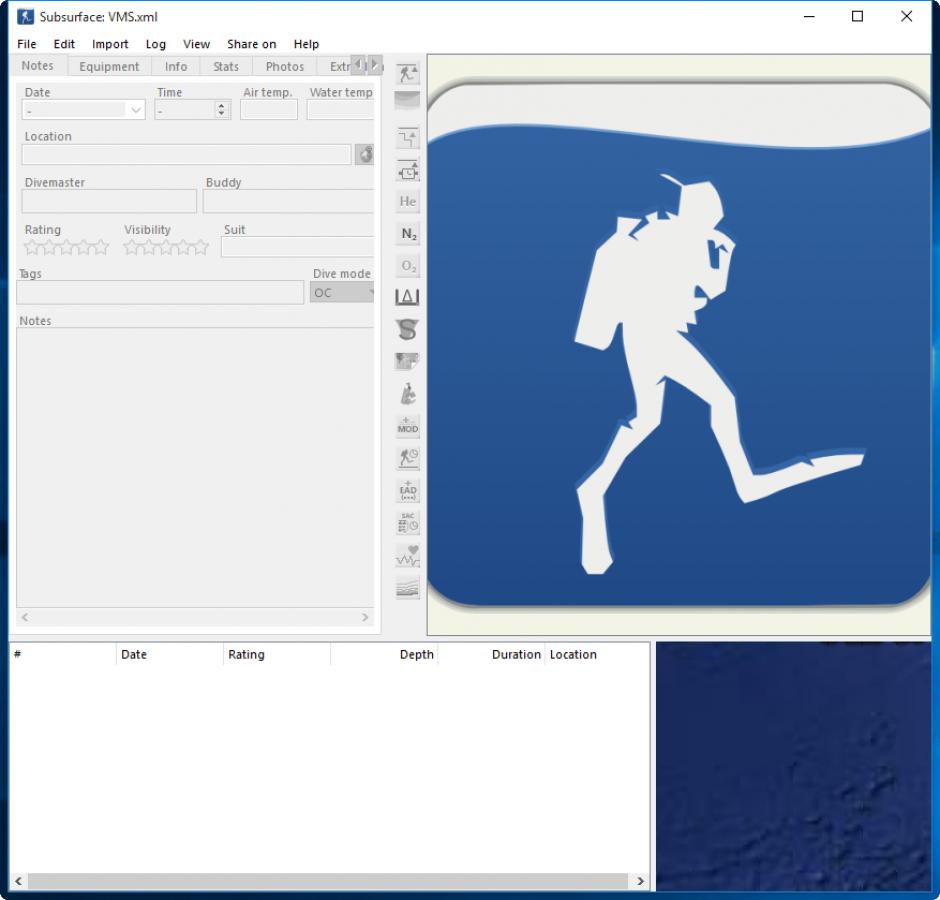Toggle the all-tissues ceiling shaded icon
Screen dimensions: 940x900
(408, 101)
